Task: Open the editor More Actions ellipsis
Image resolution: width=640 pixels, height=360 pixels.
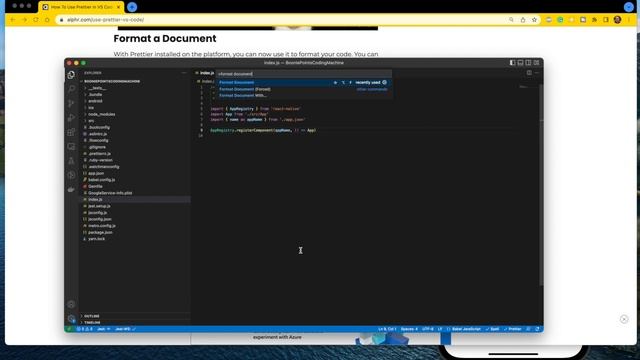Action: click(x=537, y=73)
